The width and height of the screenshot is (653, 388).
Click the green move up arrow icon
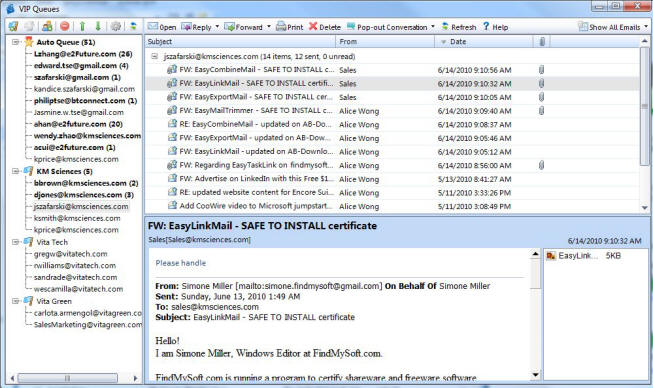tap(82, 26)
